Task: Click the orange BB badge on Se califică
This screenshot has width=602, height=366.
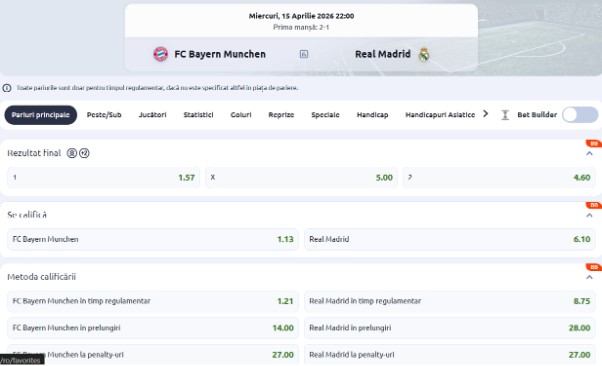Action: pos(594,205)
